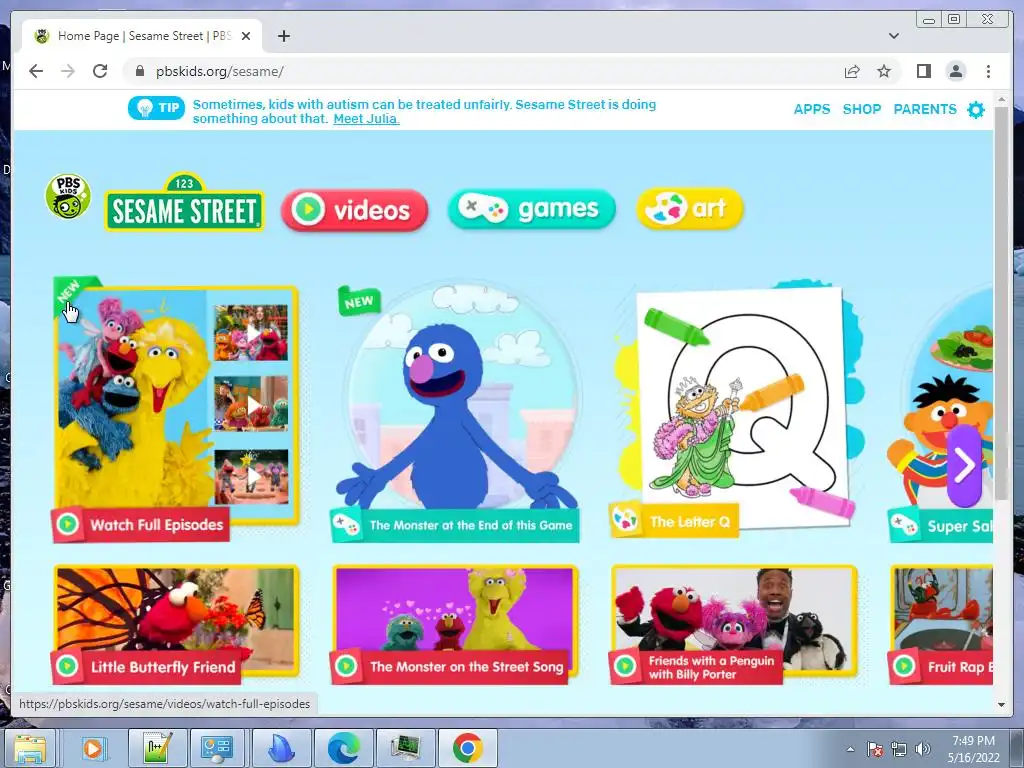Screen dimensions: 1024x768
Task: Reload the page with the refresh icon
Action: [100, 71]
